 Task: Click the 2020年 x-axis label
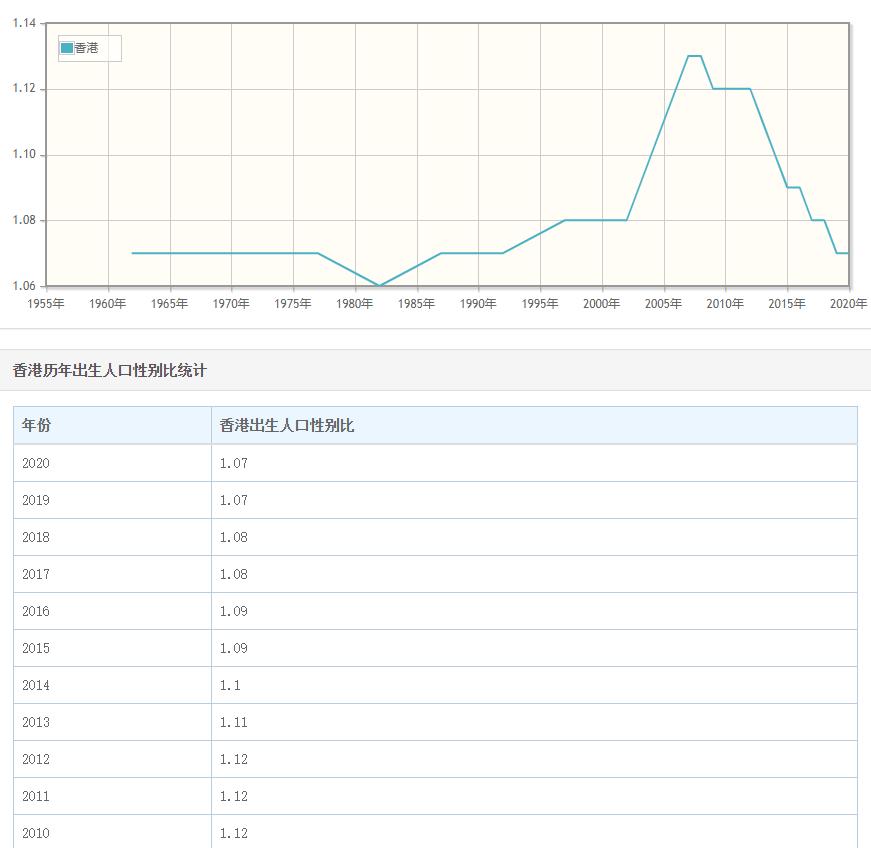click(x=848, y=304)
